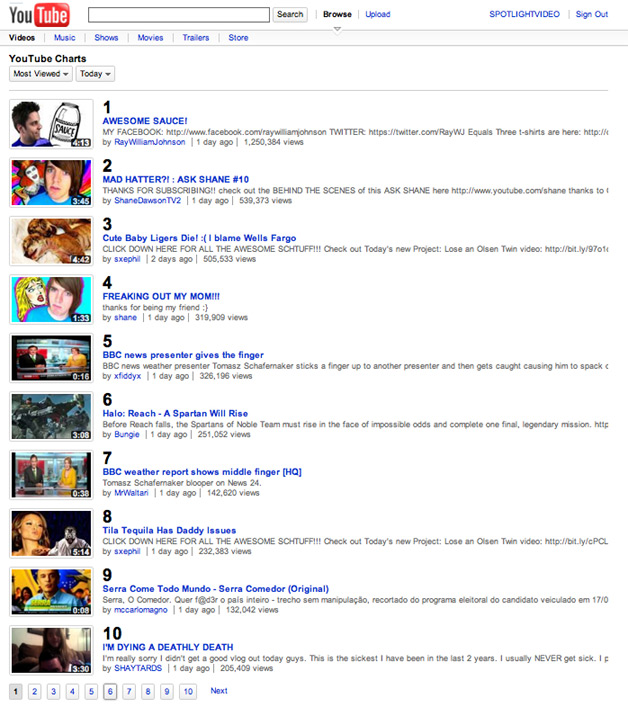The image size is (628, 707).
Task: Open RayWilliamJohnson's channel link
Action: pos(150,142)
